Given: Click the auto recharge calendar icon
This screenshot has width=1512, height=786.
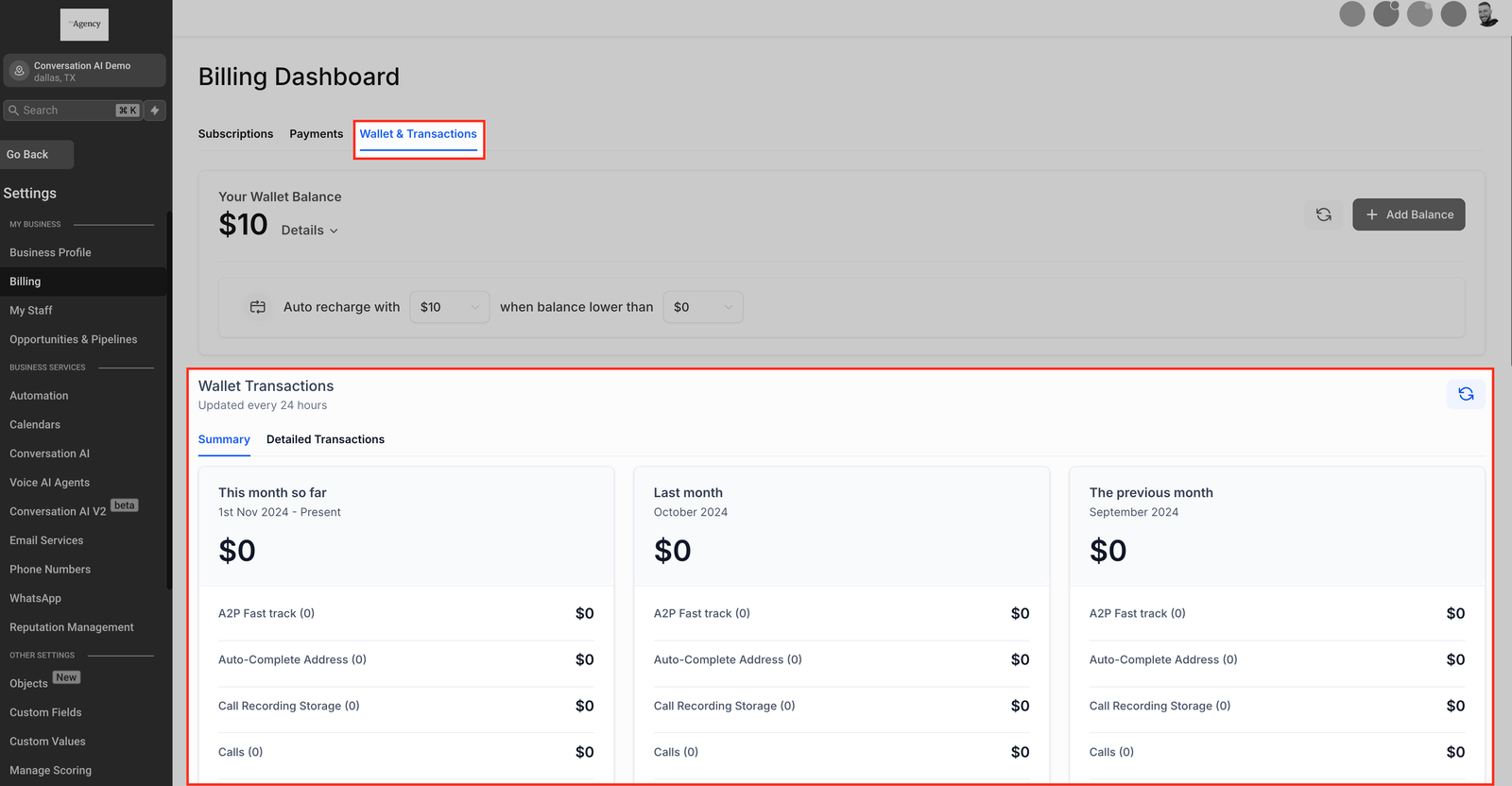Looking at the screenshot, I should pyautogui.click(x=257, y=307).
